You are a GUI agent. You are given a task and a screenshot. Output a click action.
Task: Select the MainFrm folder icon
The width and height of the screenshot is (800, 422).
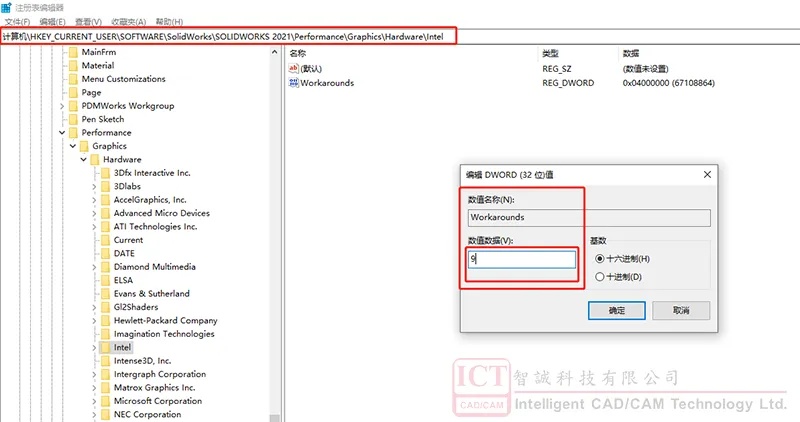pyautogui.click(x=73, y=52)
